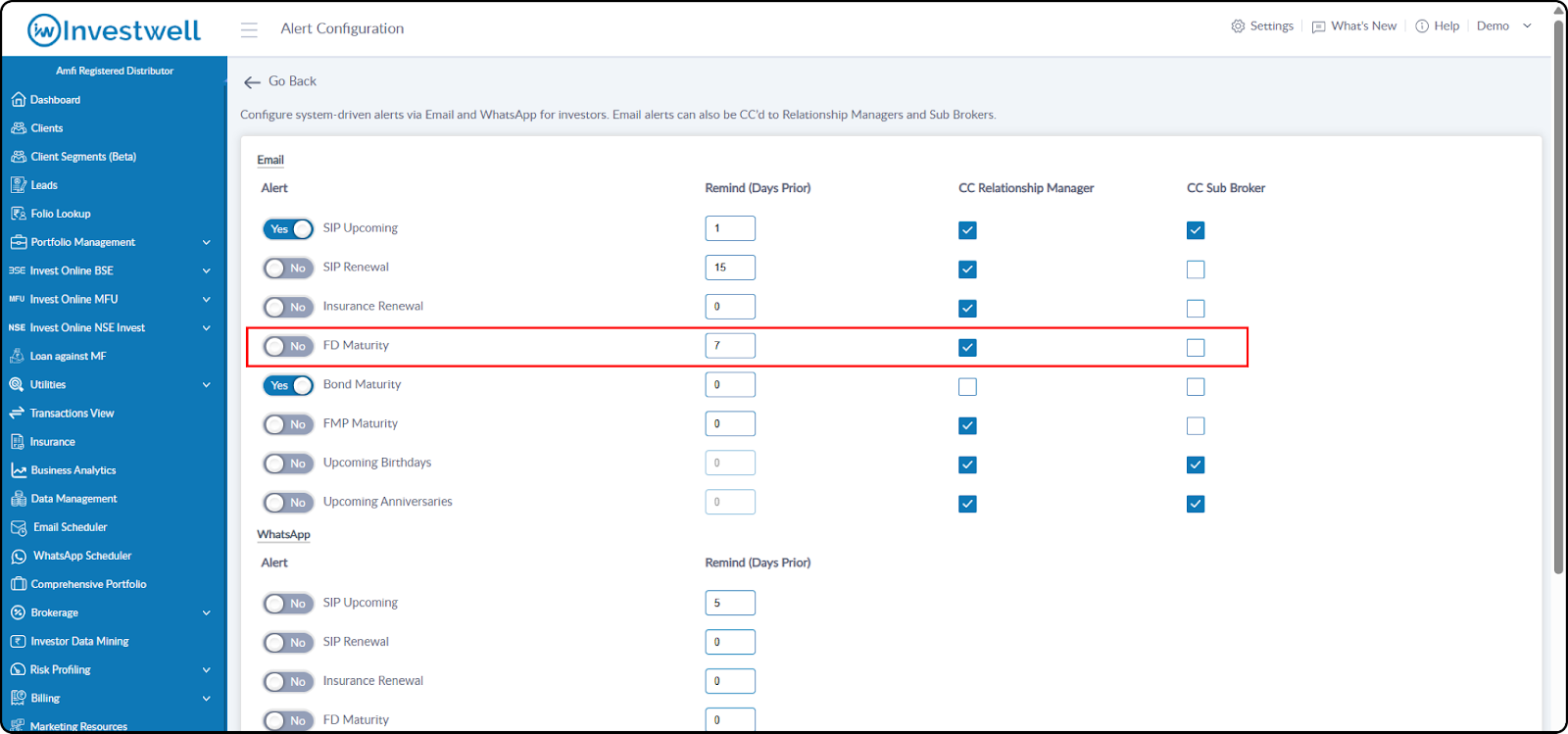Expand Invest Online NSE Invest chevron

[x=207, y=327]
